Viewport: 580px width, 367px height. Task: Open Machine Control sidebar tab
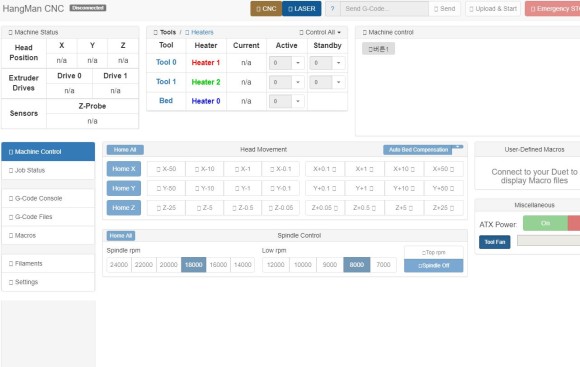point(48,152)
